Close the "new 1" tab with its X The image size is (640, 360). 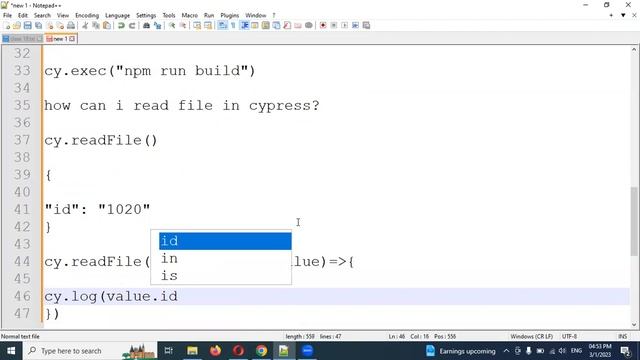(x=72, y=39)
